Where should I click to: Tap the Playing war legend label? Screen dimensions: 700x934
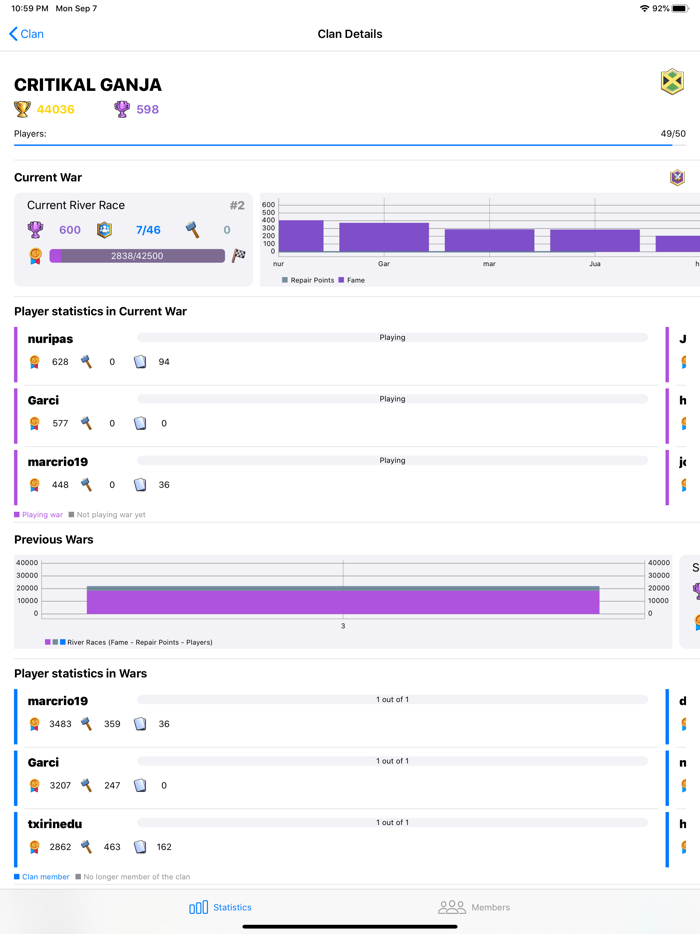(41, 515)
